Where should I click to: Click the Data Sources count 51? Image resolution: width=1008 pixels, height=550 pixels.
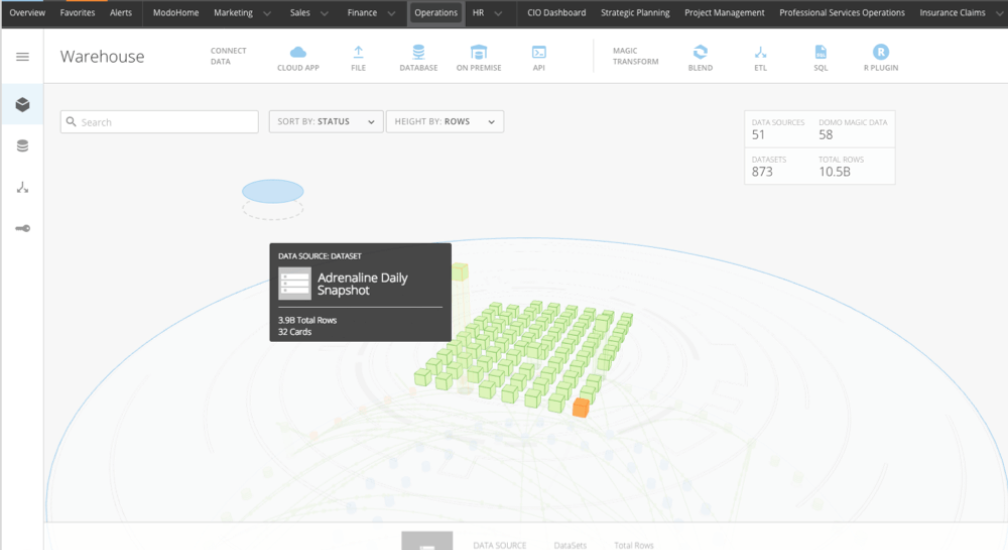pos(759,135)
